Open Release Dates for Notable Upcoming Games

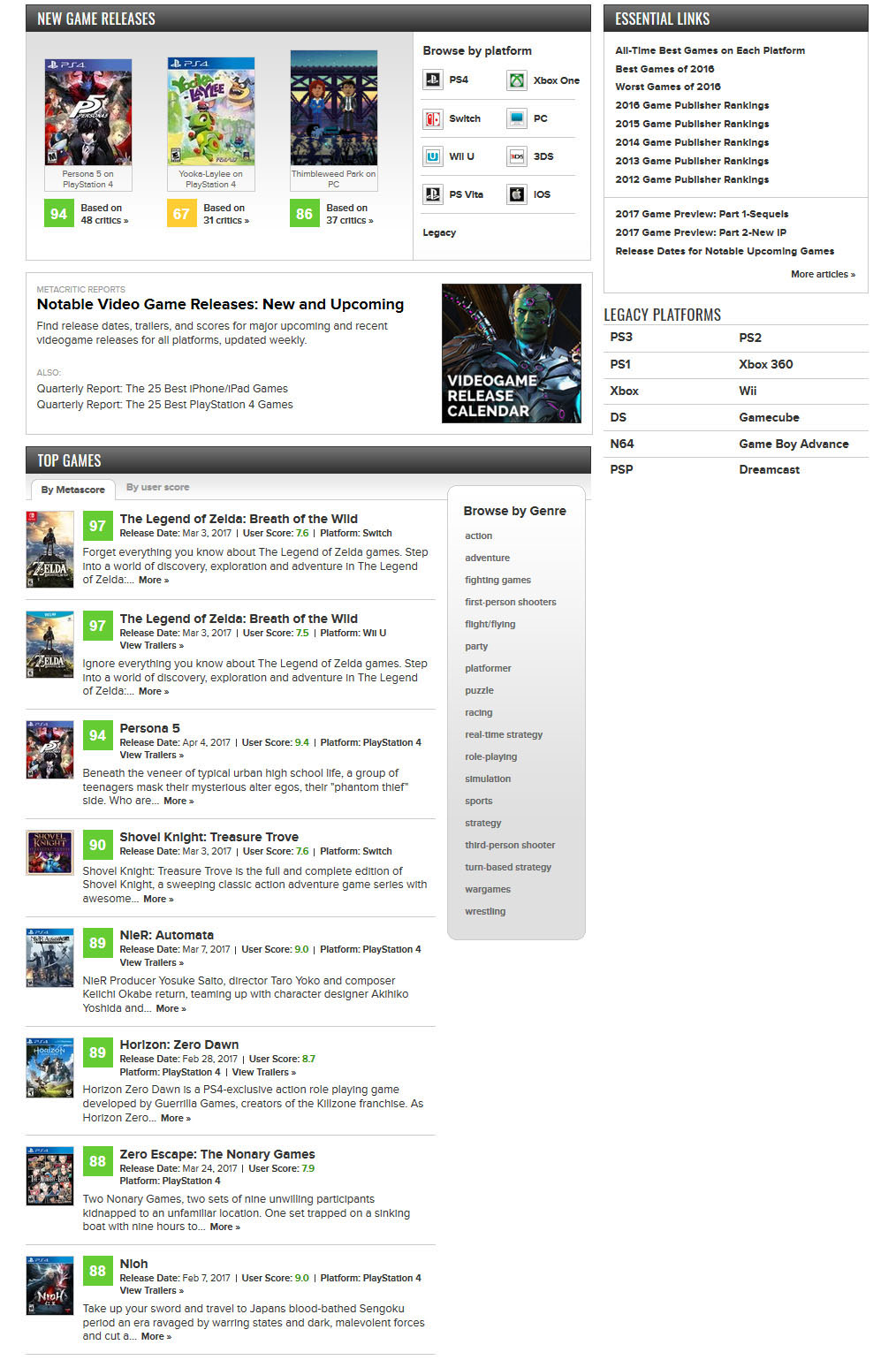tap(725, 251)
